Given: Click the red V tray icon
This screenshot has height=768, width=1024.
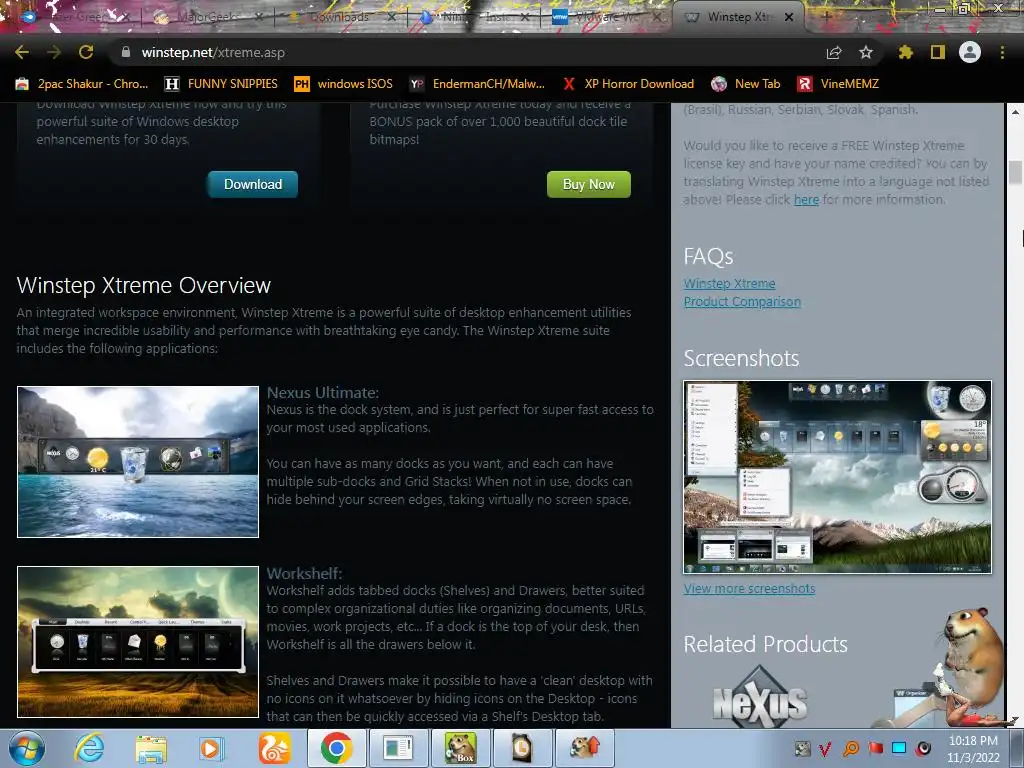Looking at the screenshot, I should click(x=825, y=748).
